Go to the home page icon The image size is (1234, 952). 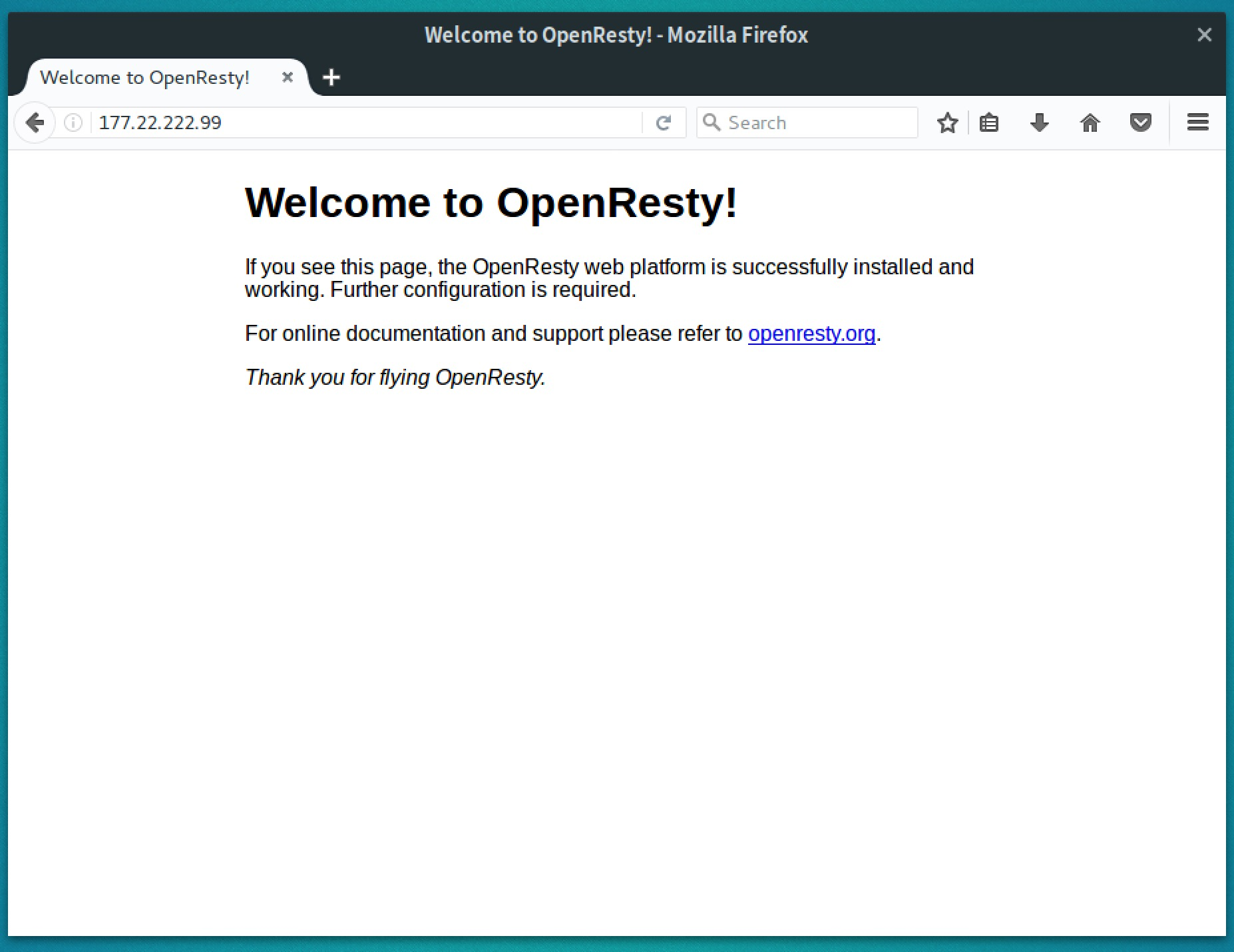tap(1090, 122)
